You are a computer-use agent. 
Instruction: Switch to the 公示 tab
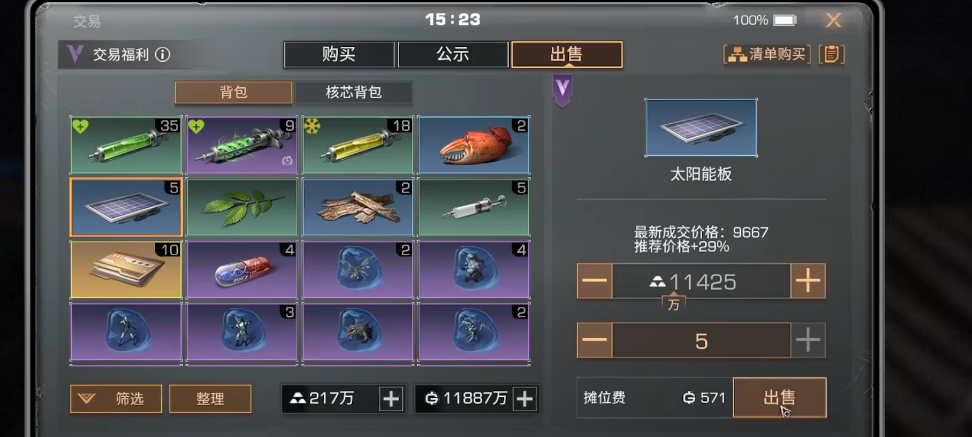(453, 55)
